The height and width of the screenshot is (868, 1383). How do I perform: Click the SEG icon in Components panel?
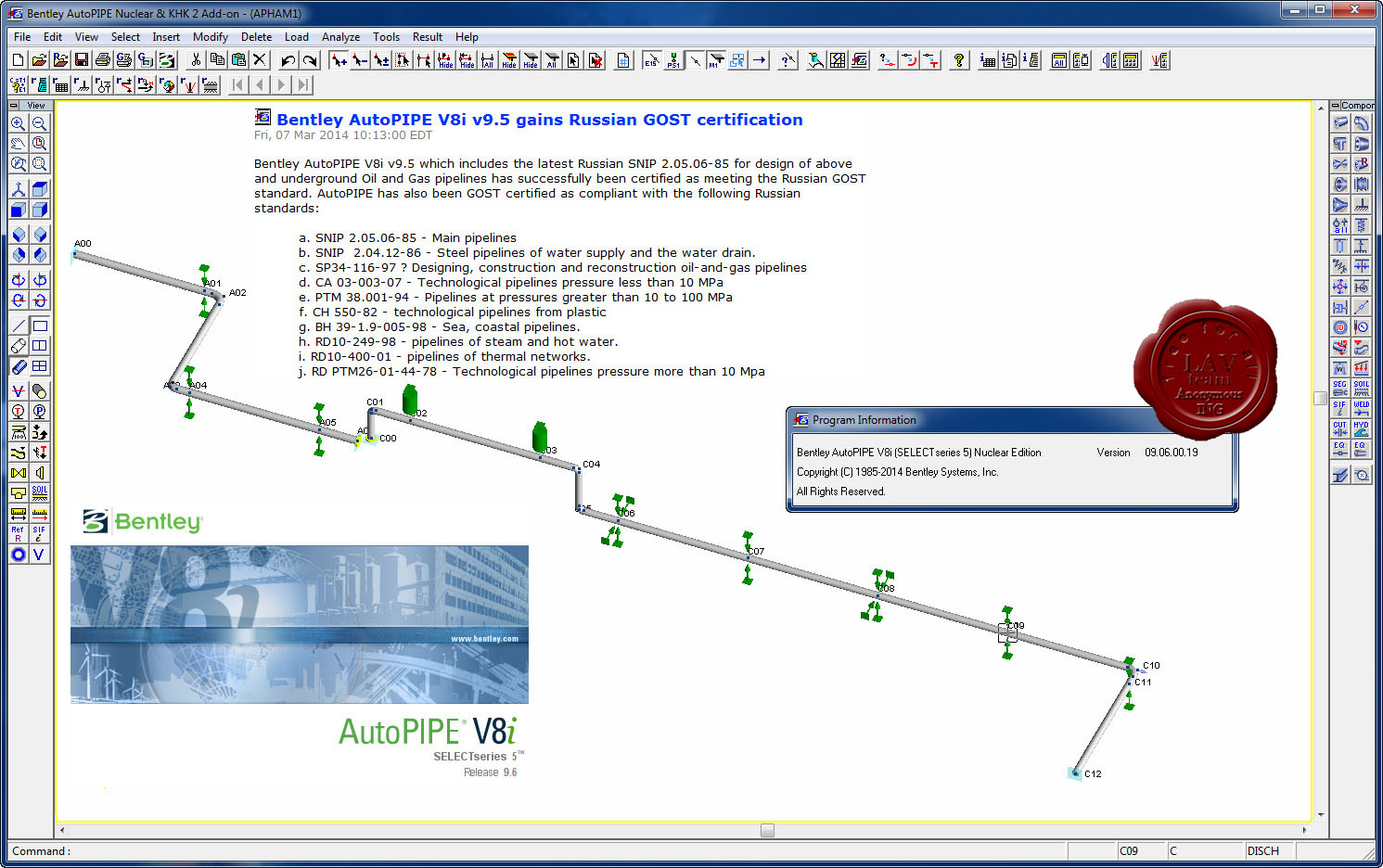(1339, 389)
